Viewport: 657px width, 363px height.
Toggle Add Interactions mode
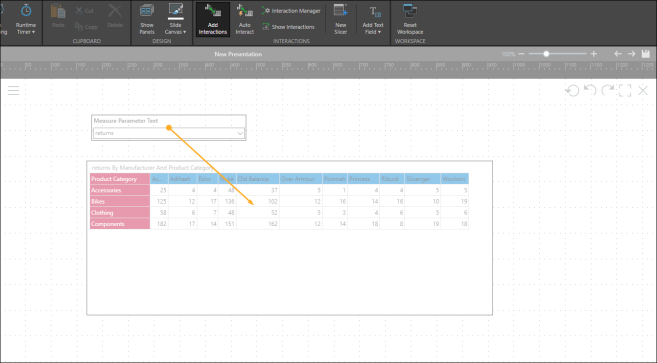[x=212, y=19]
